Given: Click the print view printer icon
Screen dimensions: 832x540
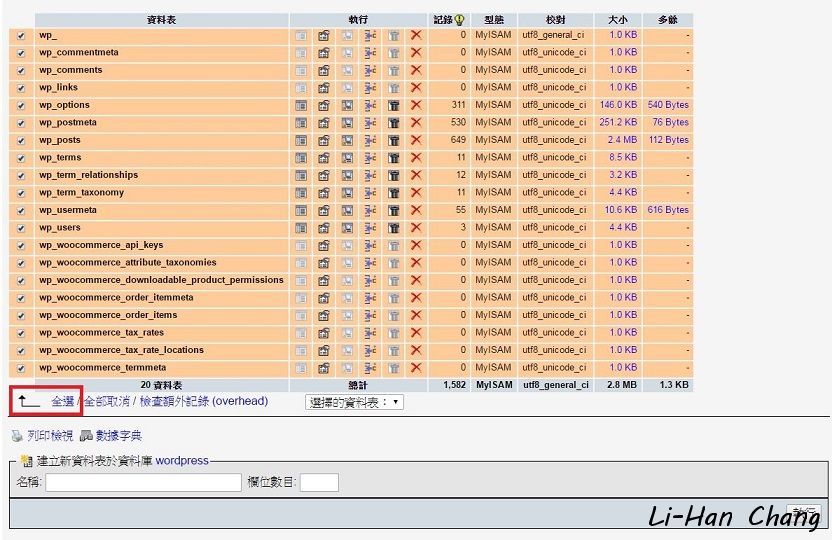Looking at the screenshot, I should click(x=17, y=436).
